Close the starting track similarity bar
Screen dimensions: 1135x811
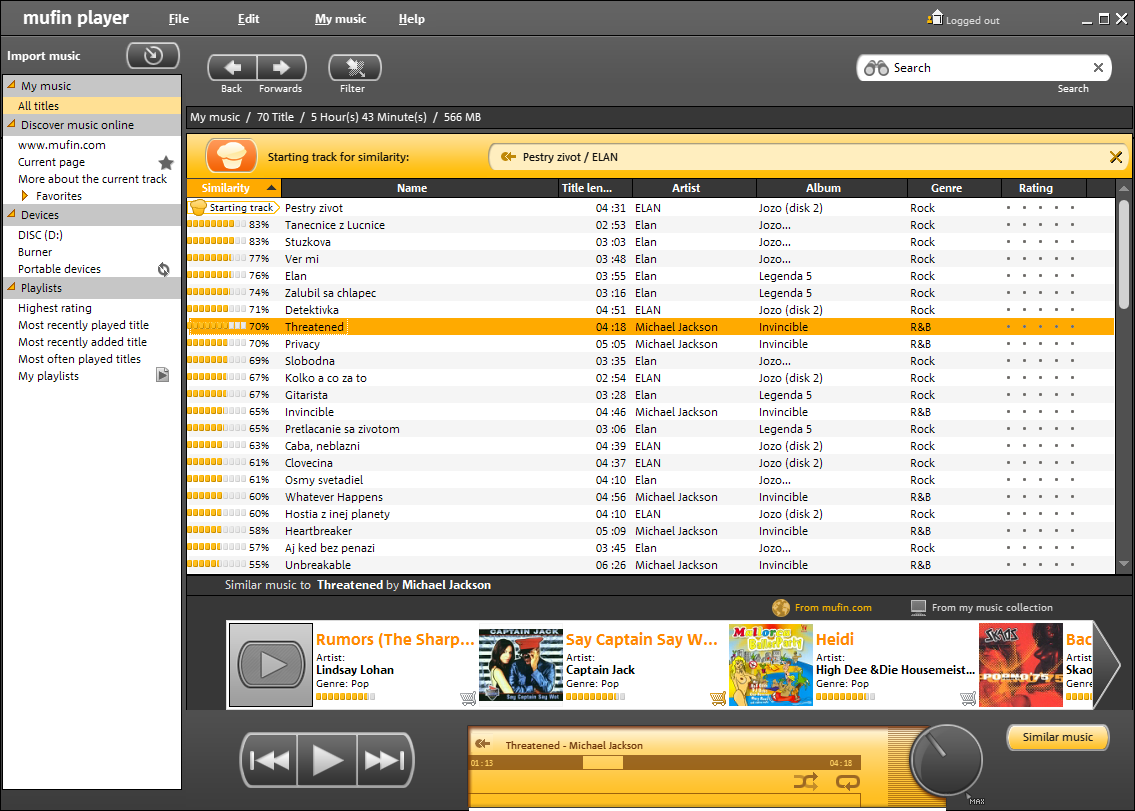[x=1115, y=157]
